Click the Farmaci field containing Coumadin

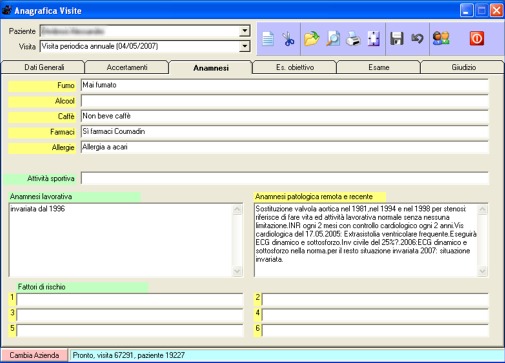click(285, 132)
